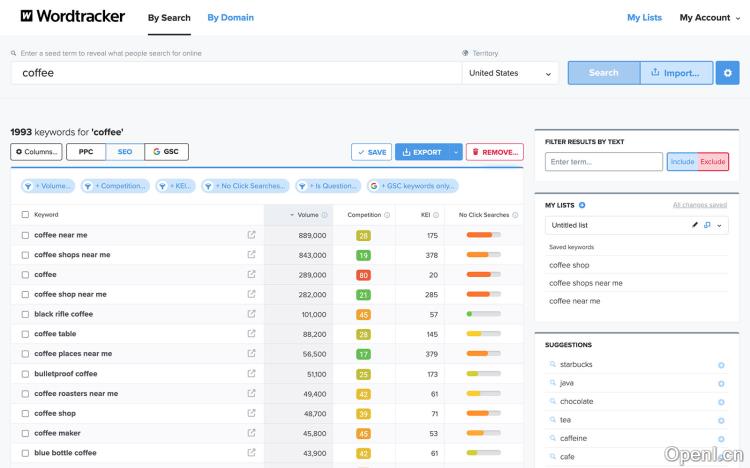
Task: Open external link for 'coffee shop near me'
Action: pos(251,294)
